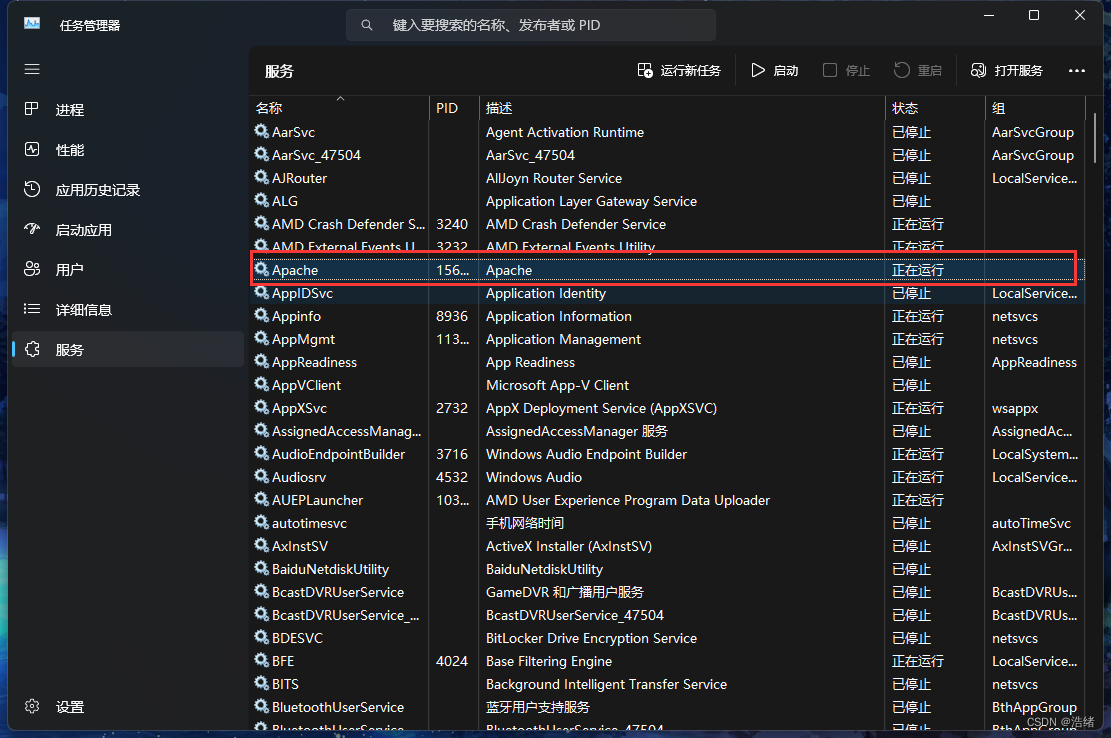Go to 应用历史记录 (App history) page

97,190
